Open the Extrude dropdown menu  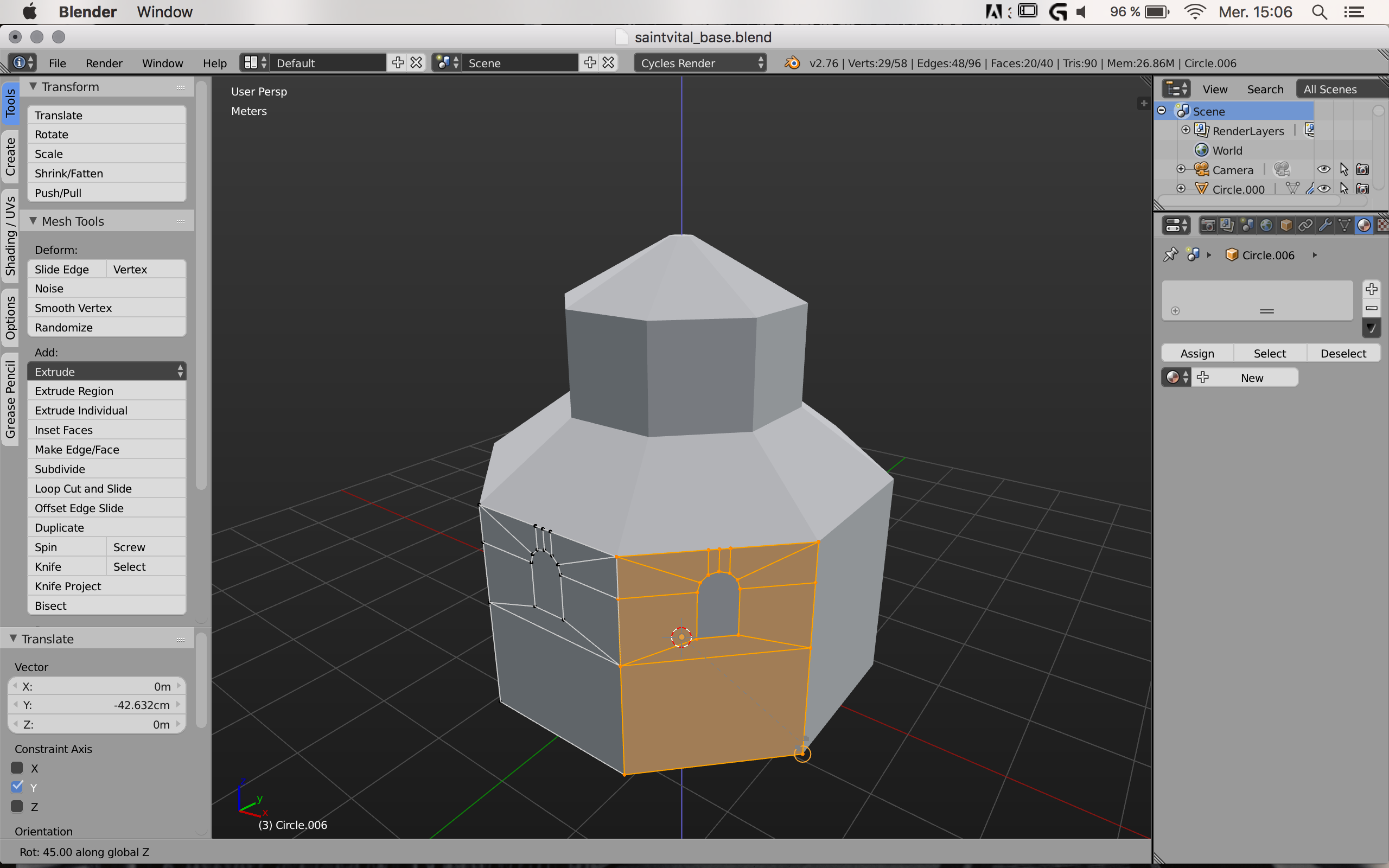(x=107, y=372)
